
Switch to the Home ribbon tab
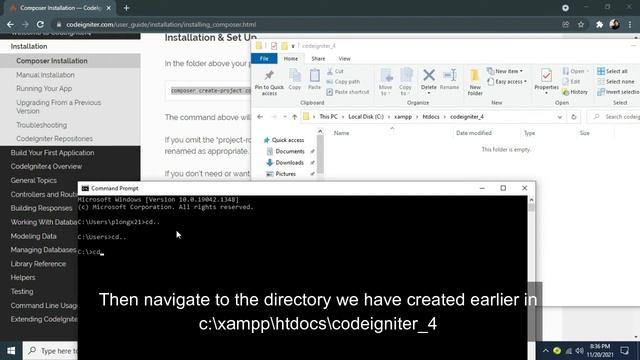pyautogui.click(x=291, y=59)
